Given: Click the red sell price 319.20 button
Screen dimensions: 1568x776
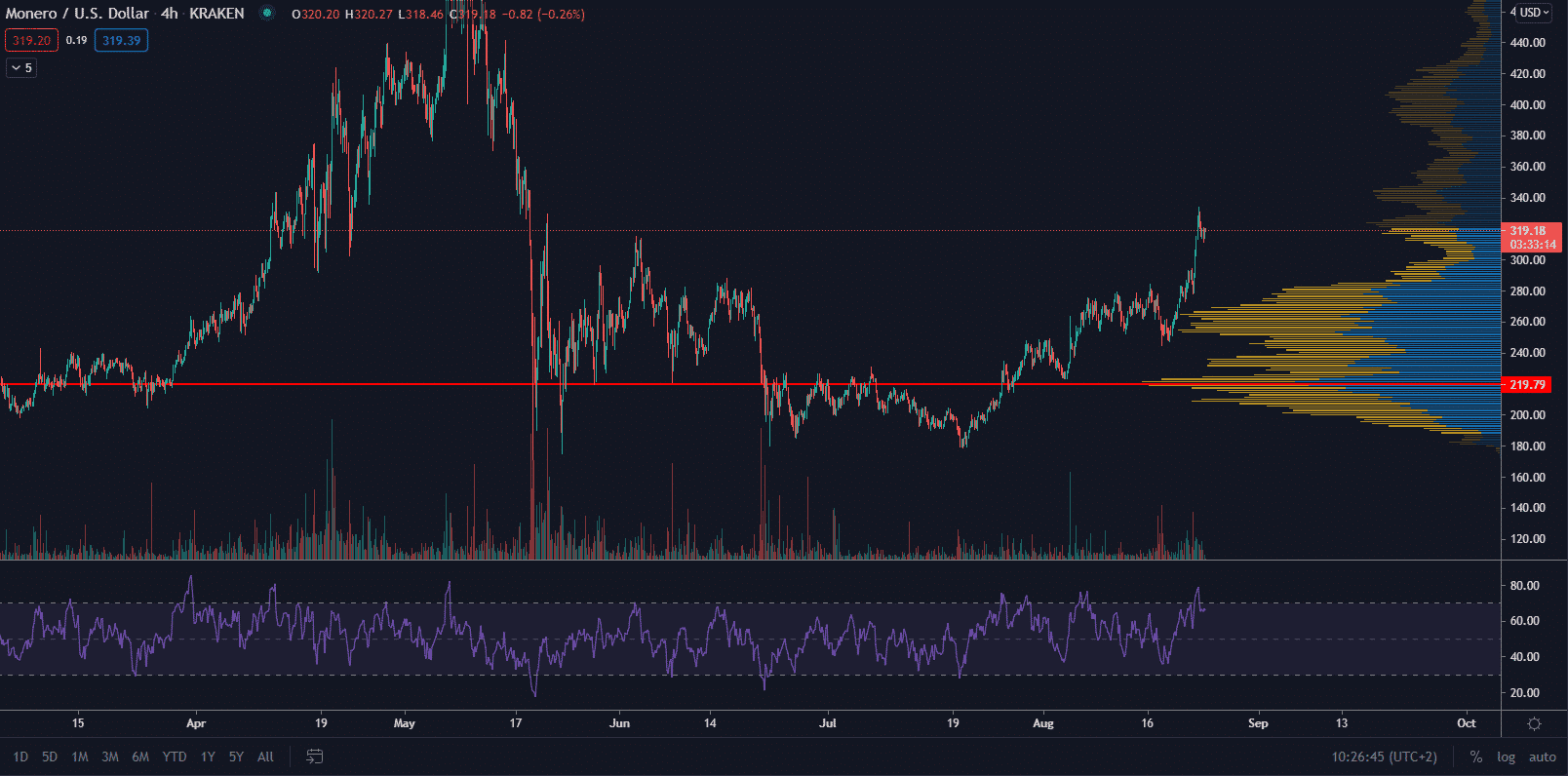Looking at the screenshot, I should [31, 41].
